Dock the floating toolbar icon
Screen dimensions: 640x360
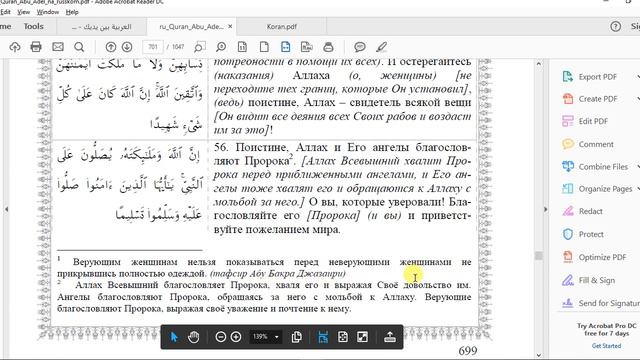[390, 337]
